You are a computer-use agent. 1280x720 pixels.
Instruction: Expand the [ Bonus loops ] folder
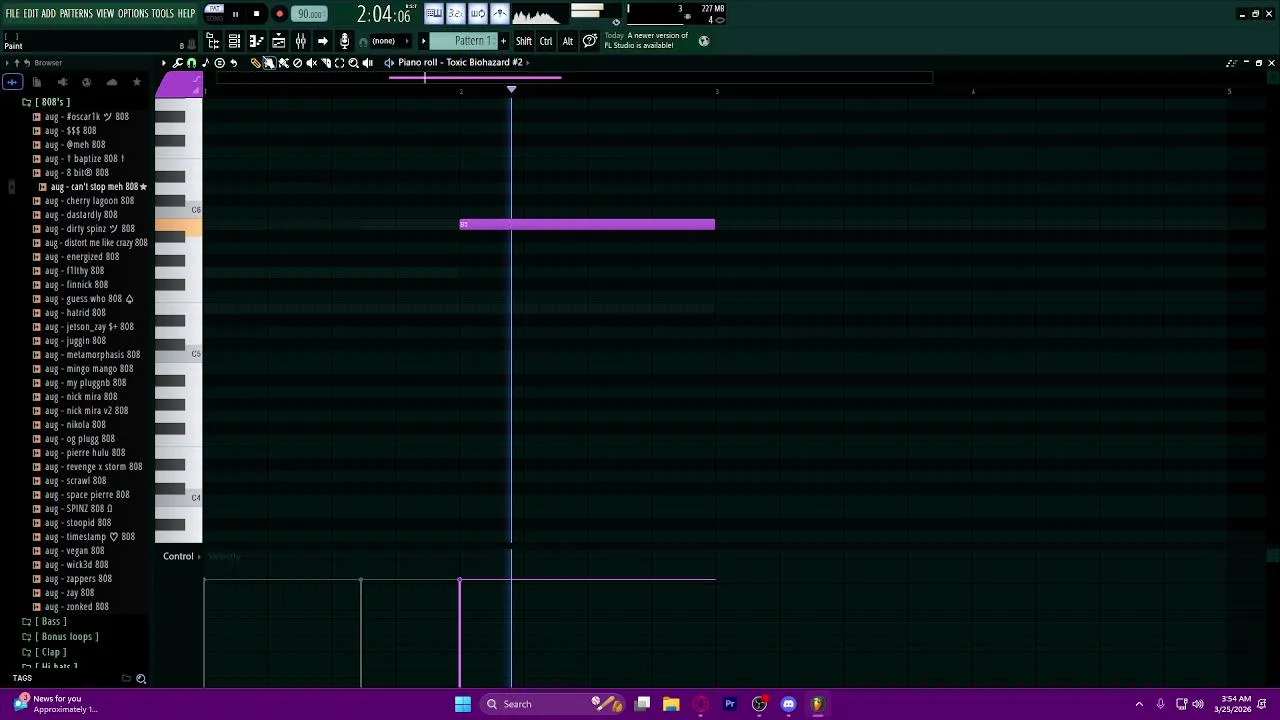(x=60, y=637)
